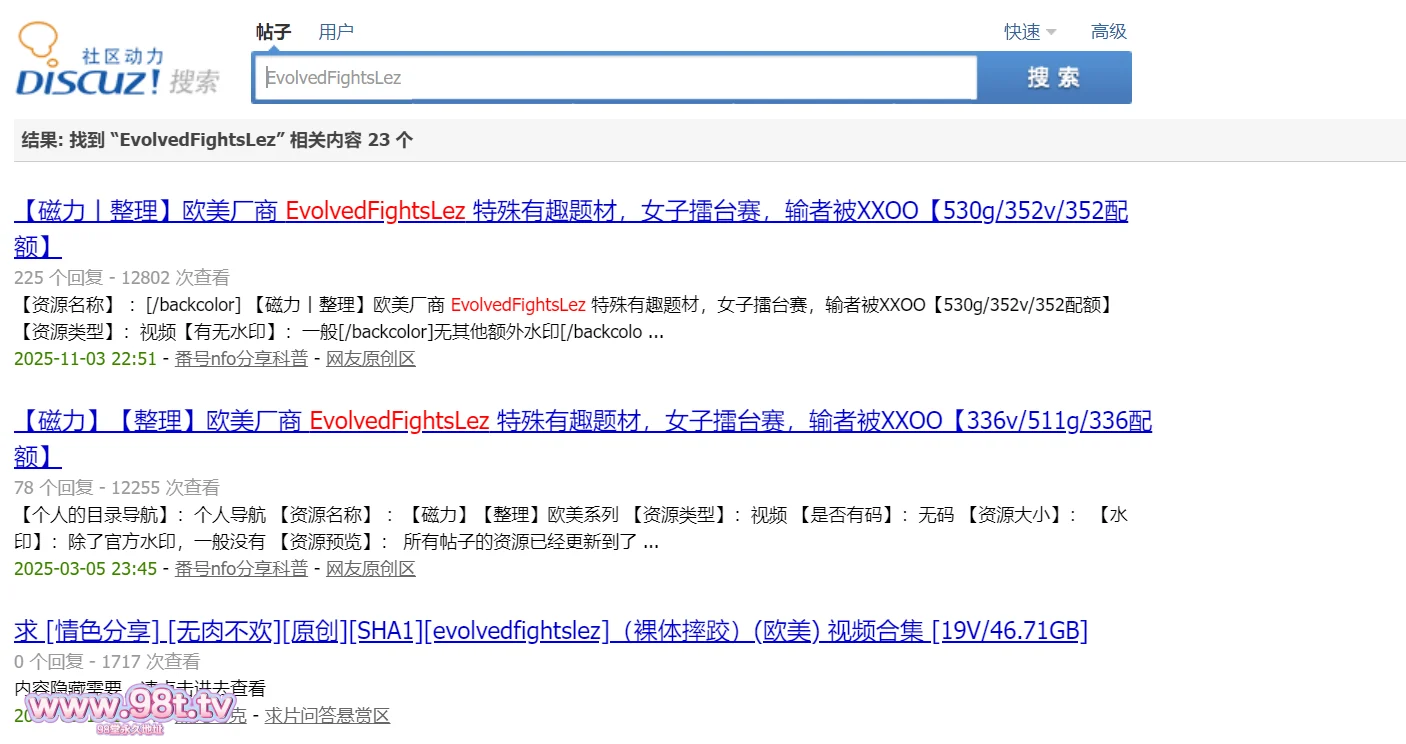
Task: Click the 快速 search mode label
Action: click(x=1022, y=32)
